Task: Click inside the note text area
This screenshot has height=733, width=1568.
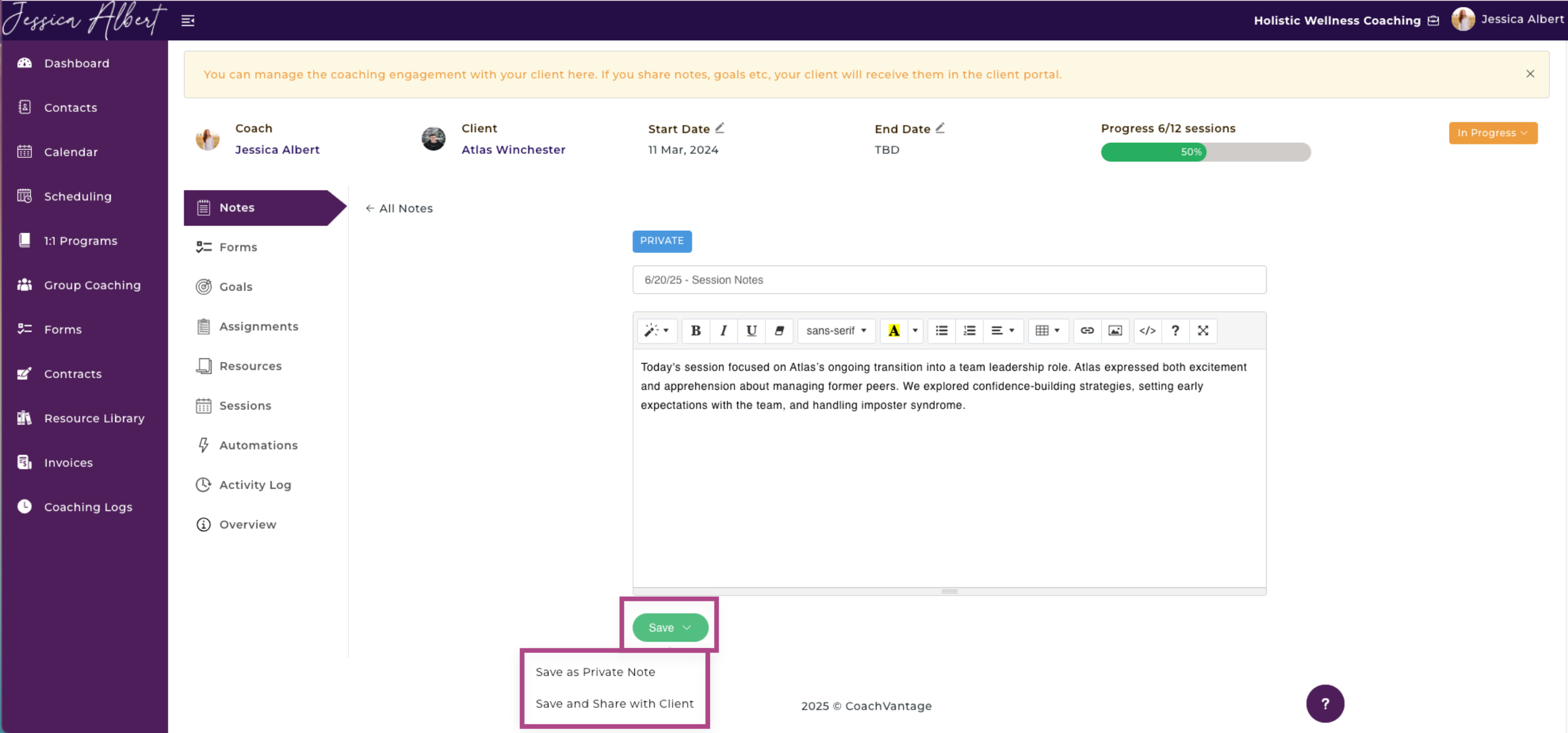Action: [949, 468]
